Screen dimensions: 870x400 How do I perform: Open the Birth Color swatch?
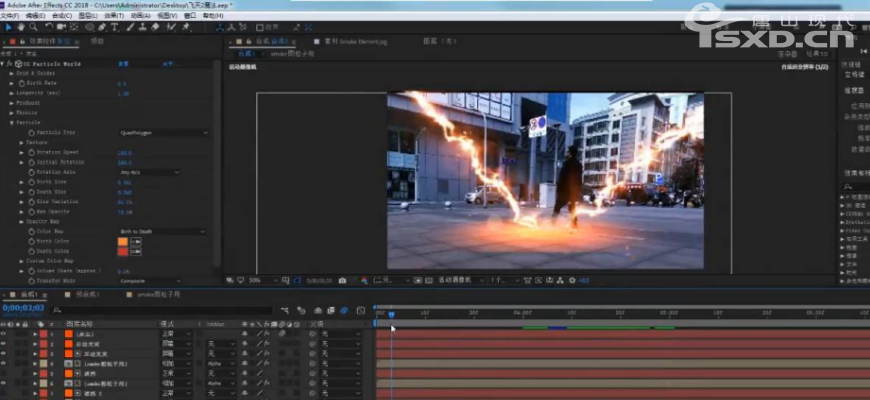pyautogui.click(x=123, y=241)
